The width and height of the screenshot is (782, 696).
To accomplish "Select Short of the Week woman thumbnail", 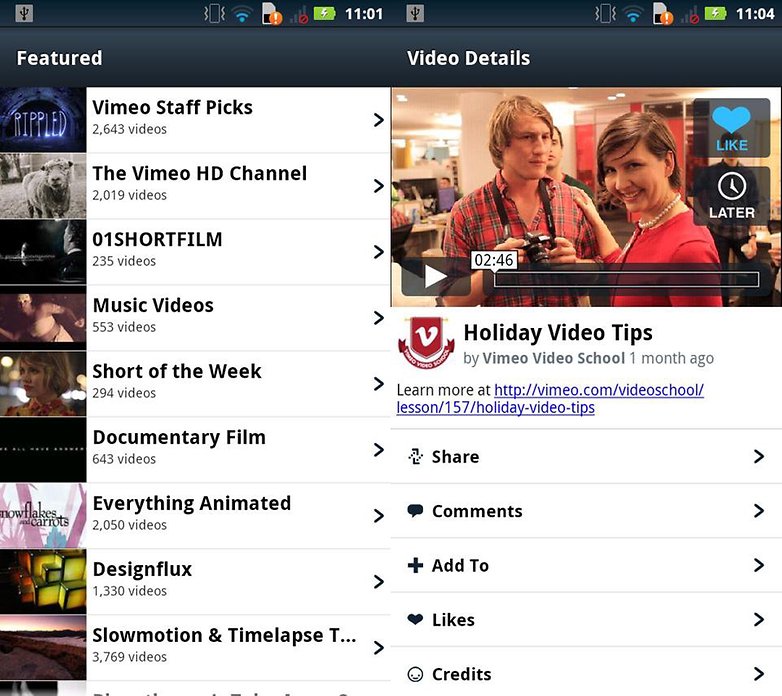I will point(43,383).
